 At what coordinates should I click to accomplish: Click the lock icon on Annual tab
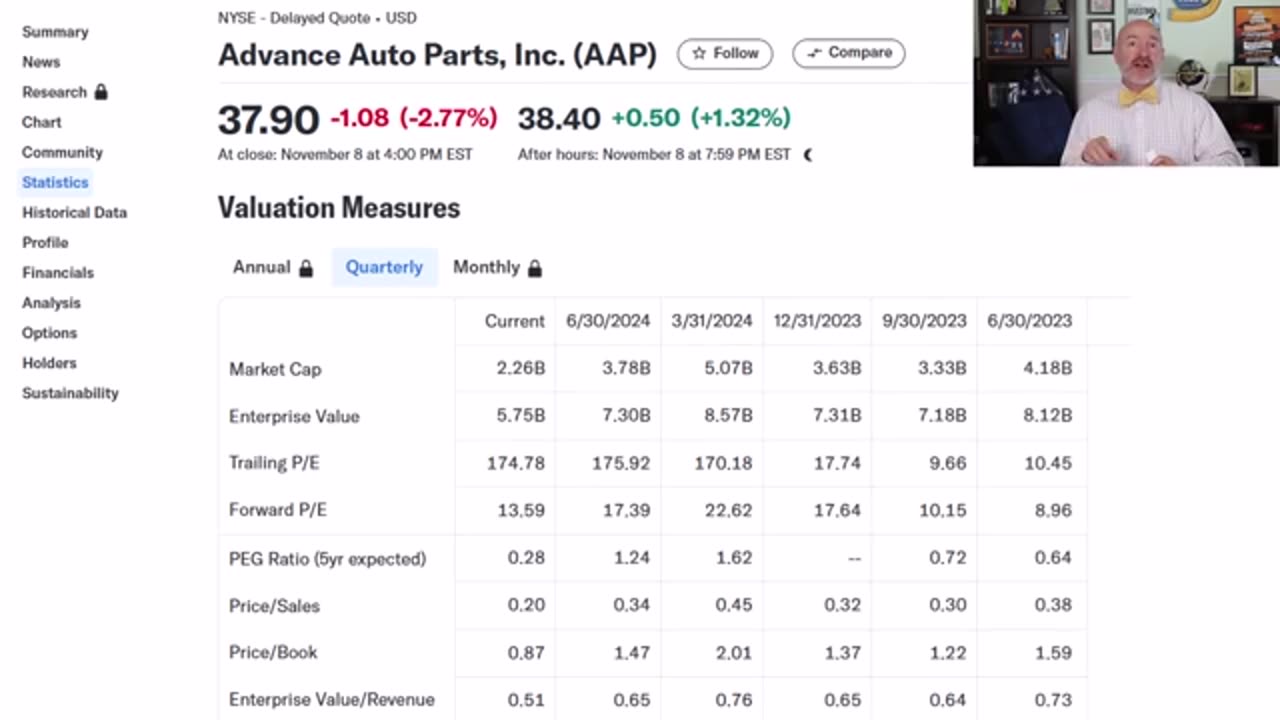306,268
